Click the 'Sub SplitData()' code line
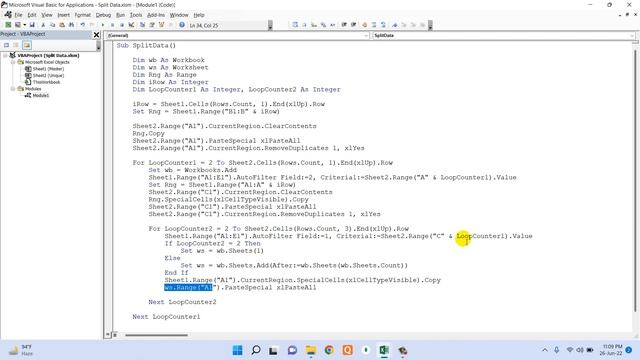The width and height of the screenshot is (640, 360). [146, 45]
